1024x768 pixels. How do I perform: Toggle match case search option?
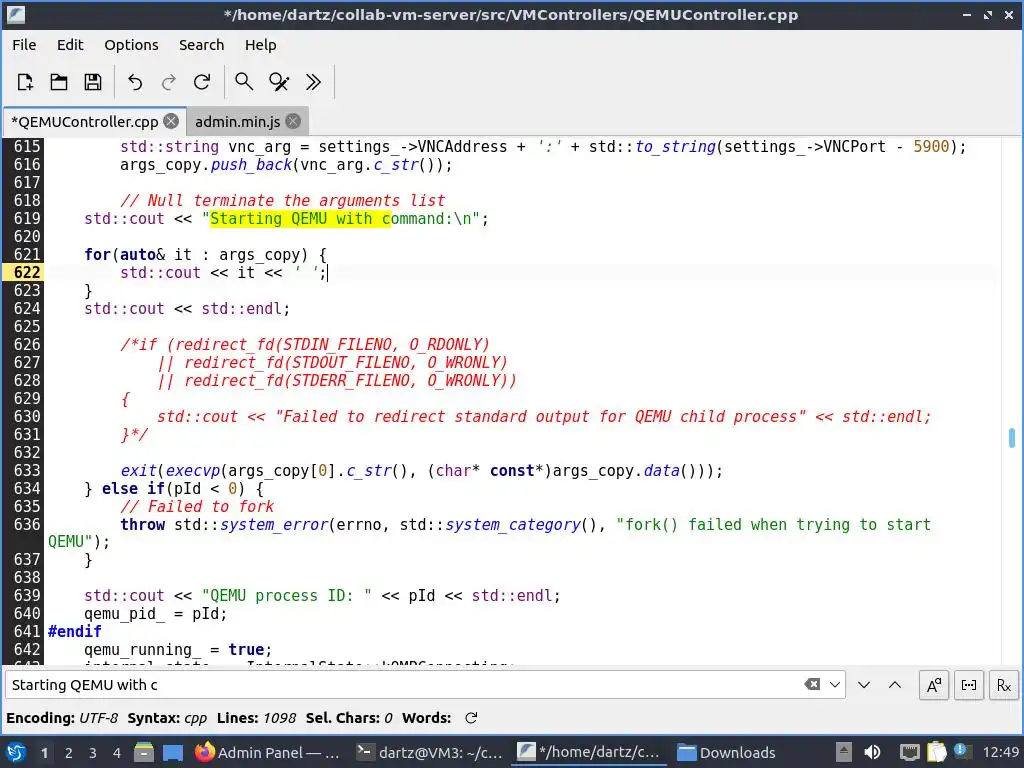tap(934, 685)
